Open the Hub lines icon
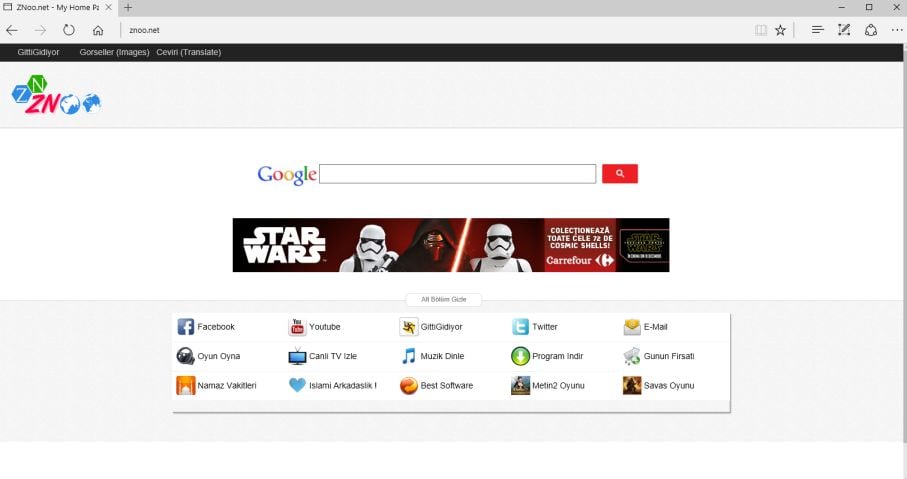This screenshot has height=479, width=907. [x=817, y=30]
